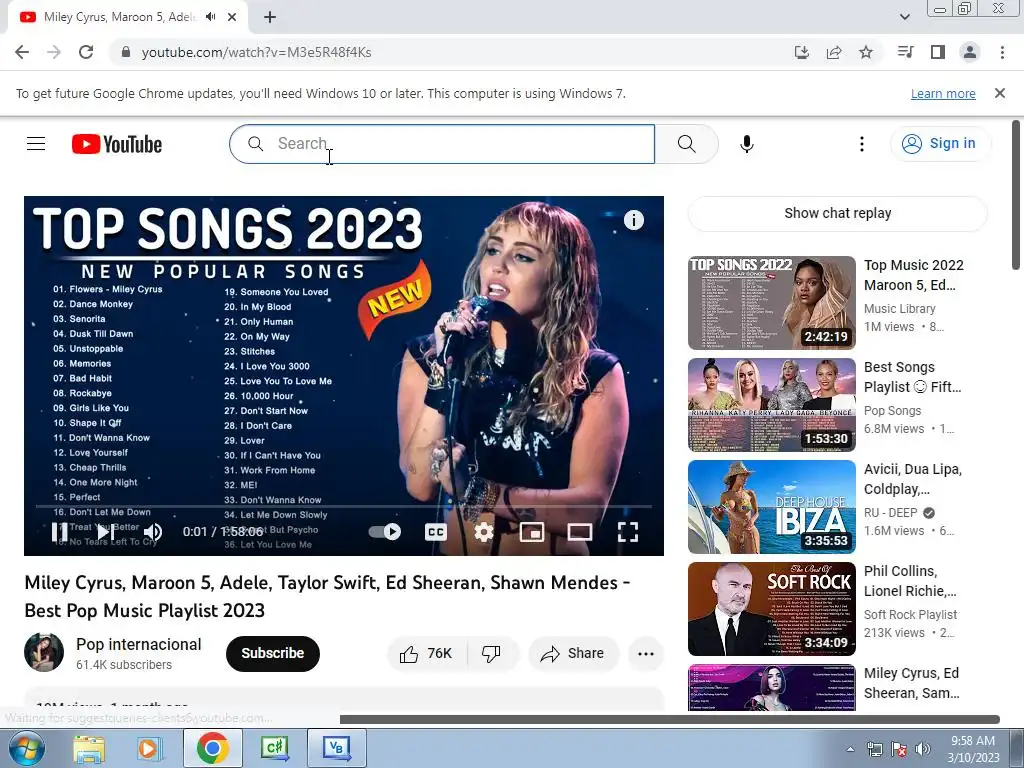Show chat replay

coord(837,214)
